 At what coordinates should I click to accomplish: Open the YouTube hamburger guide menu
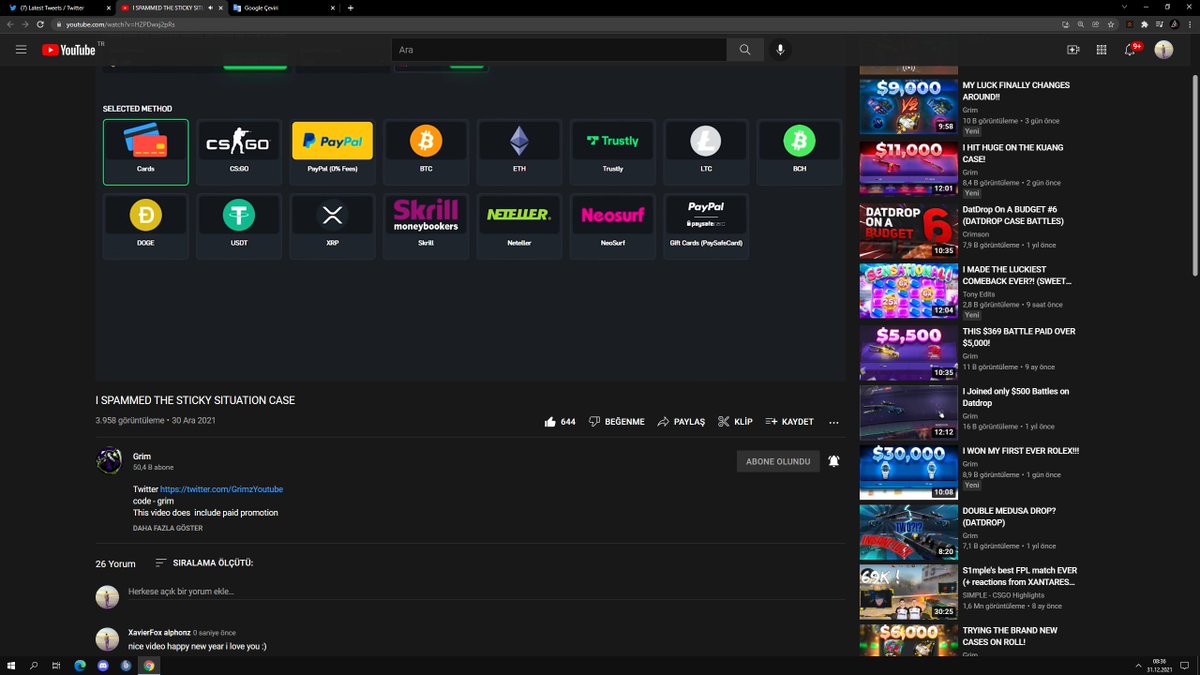pyautogui.click(x=21, y=50)
